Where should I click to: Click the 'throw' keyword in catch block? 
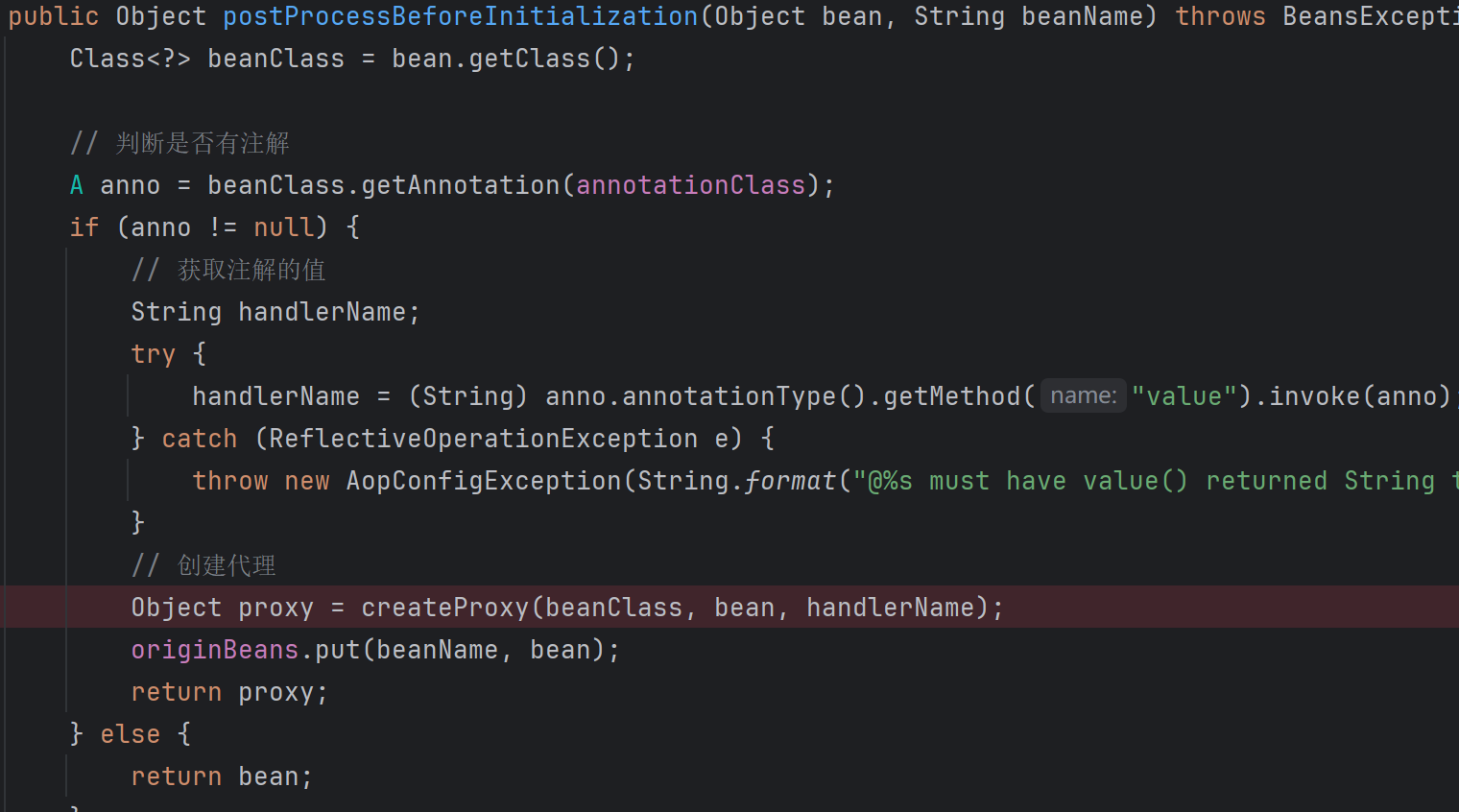point(230,481)
